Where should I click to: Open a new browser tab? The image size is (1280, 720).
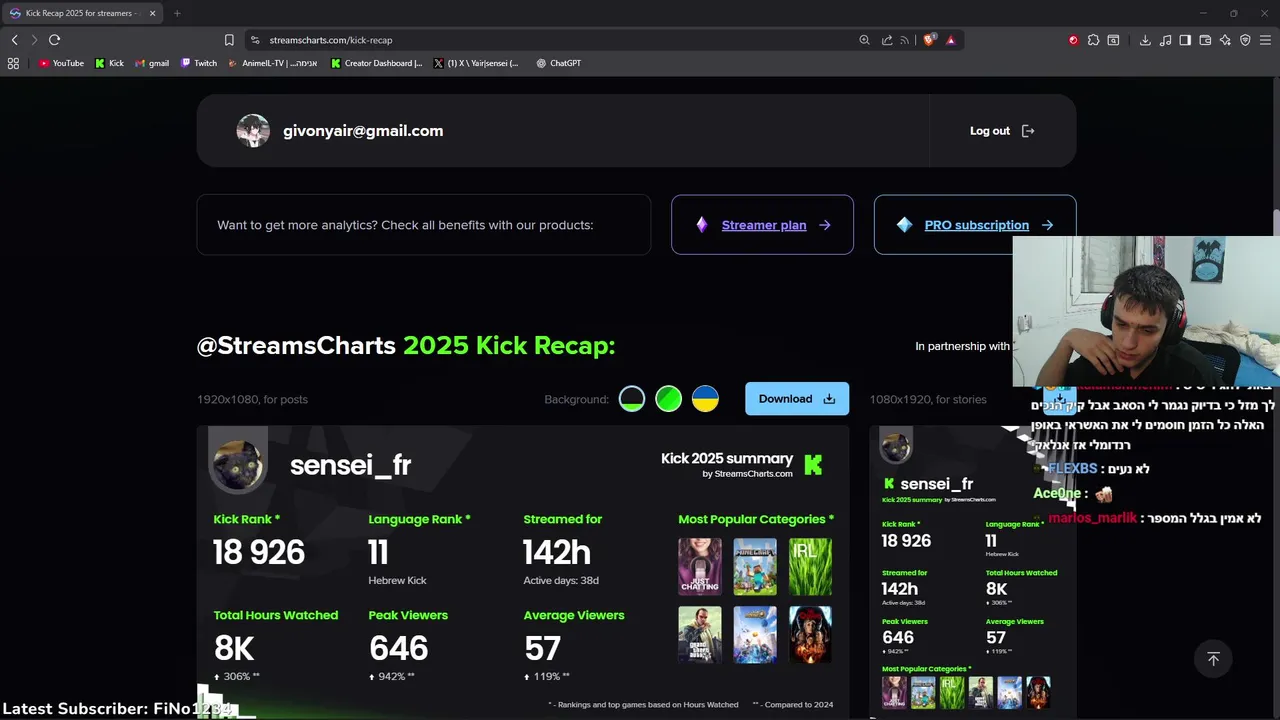(177, 13)
